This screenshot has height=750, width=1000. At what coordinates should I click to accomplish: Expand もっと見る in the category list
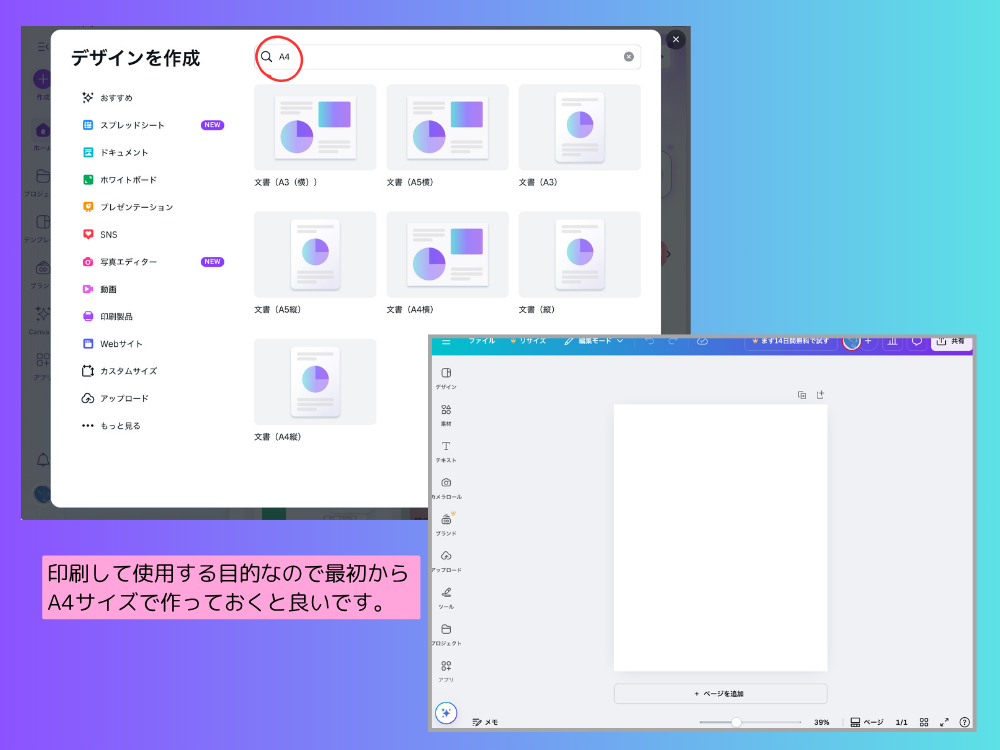[x=111, y=425]
